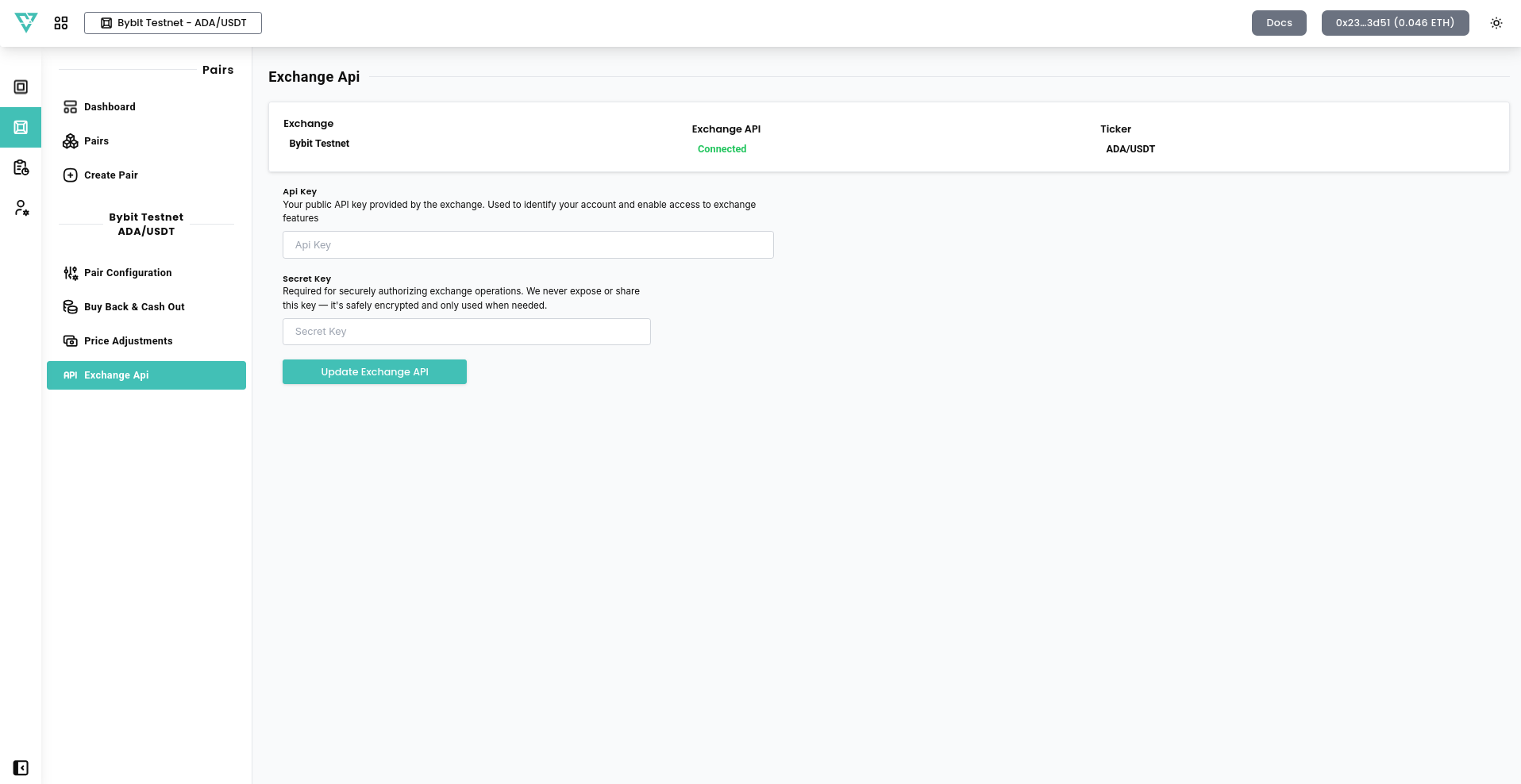Navigate to Buy Back & Cash Out
Viewport: 1521px width, 784px height.
pyautogui.click(x=133, y=307)
